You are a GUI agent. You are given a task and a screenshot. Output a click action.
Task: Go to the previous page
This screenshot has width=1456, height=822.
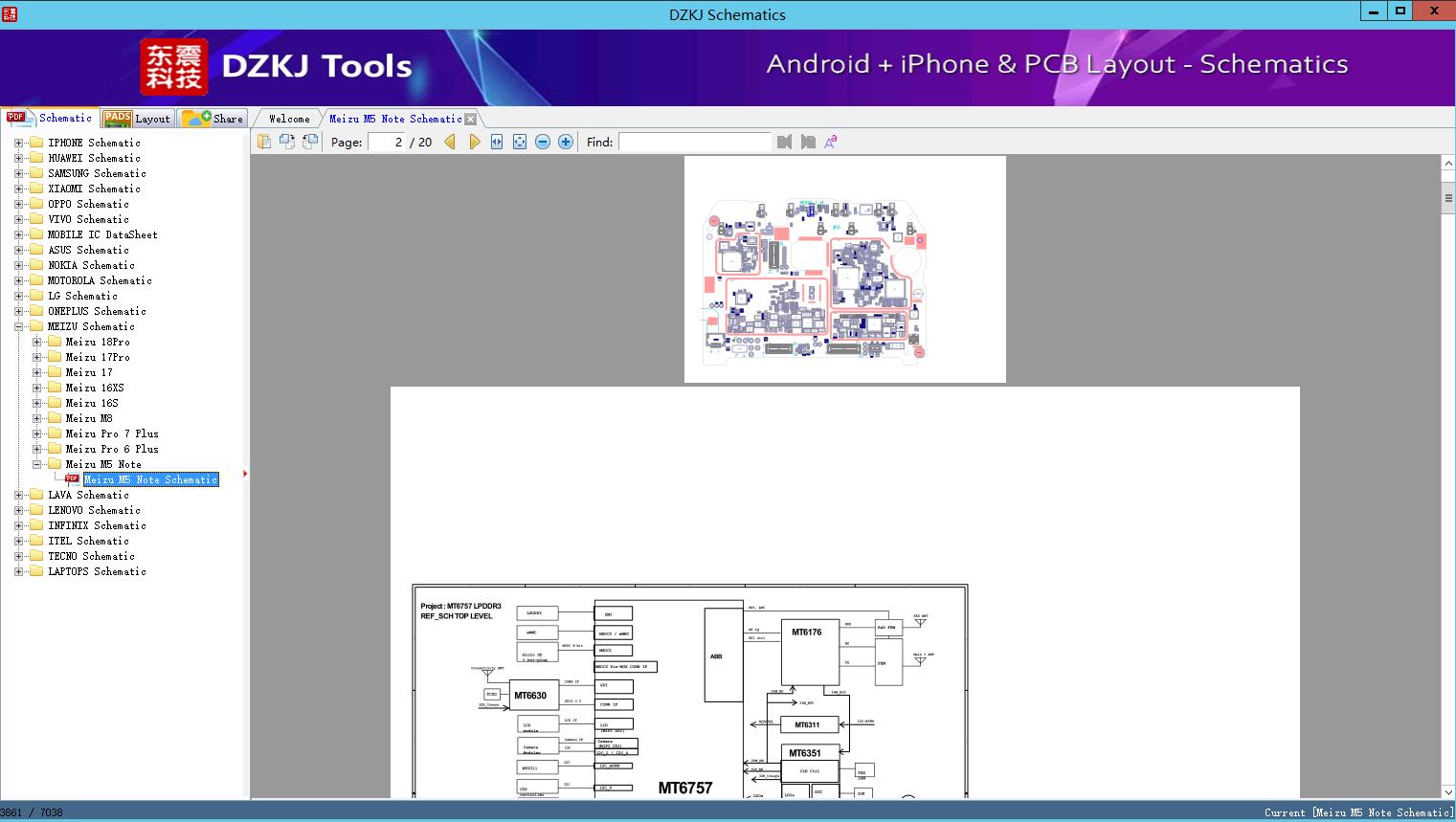(451, 142)
